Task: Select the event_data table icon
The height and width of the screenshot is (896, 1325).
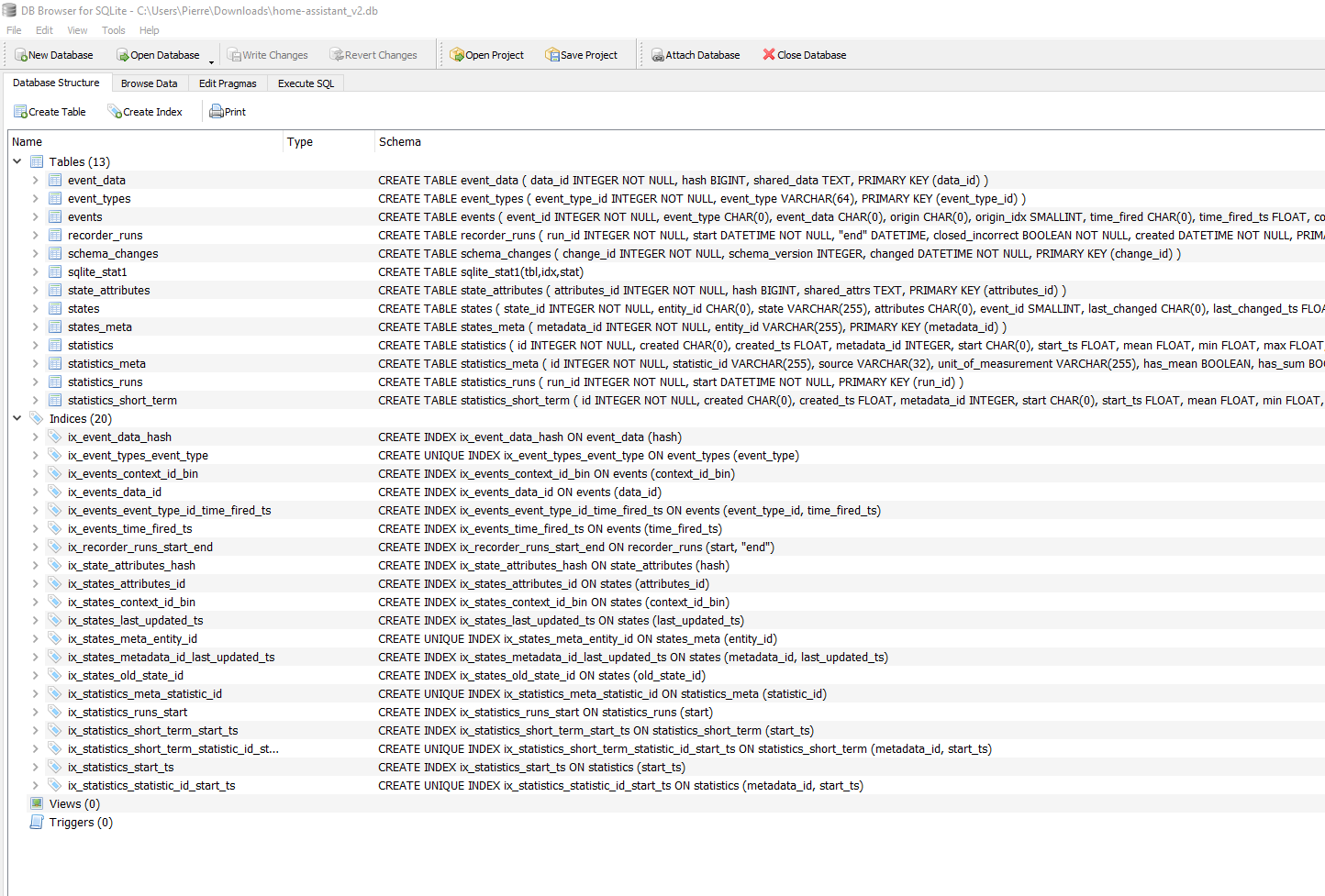Action: tap(55, 180)
